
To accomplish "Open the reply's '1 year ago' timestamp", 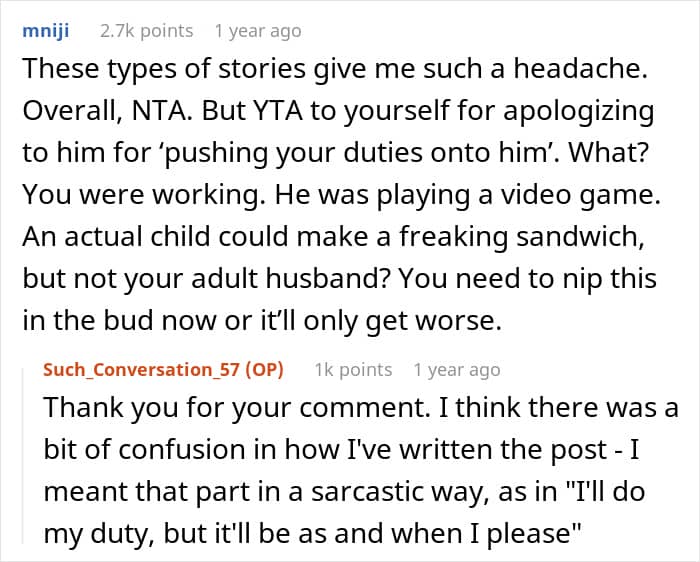I will pos(456,370).
